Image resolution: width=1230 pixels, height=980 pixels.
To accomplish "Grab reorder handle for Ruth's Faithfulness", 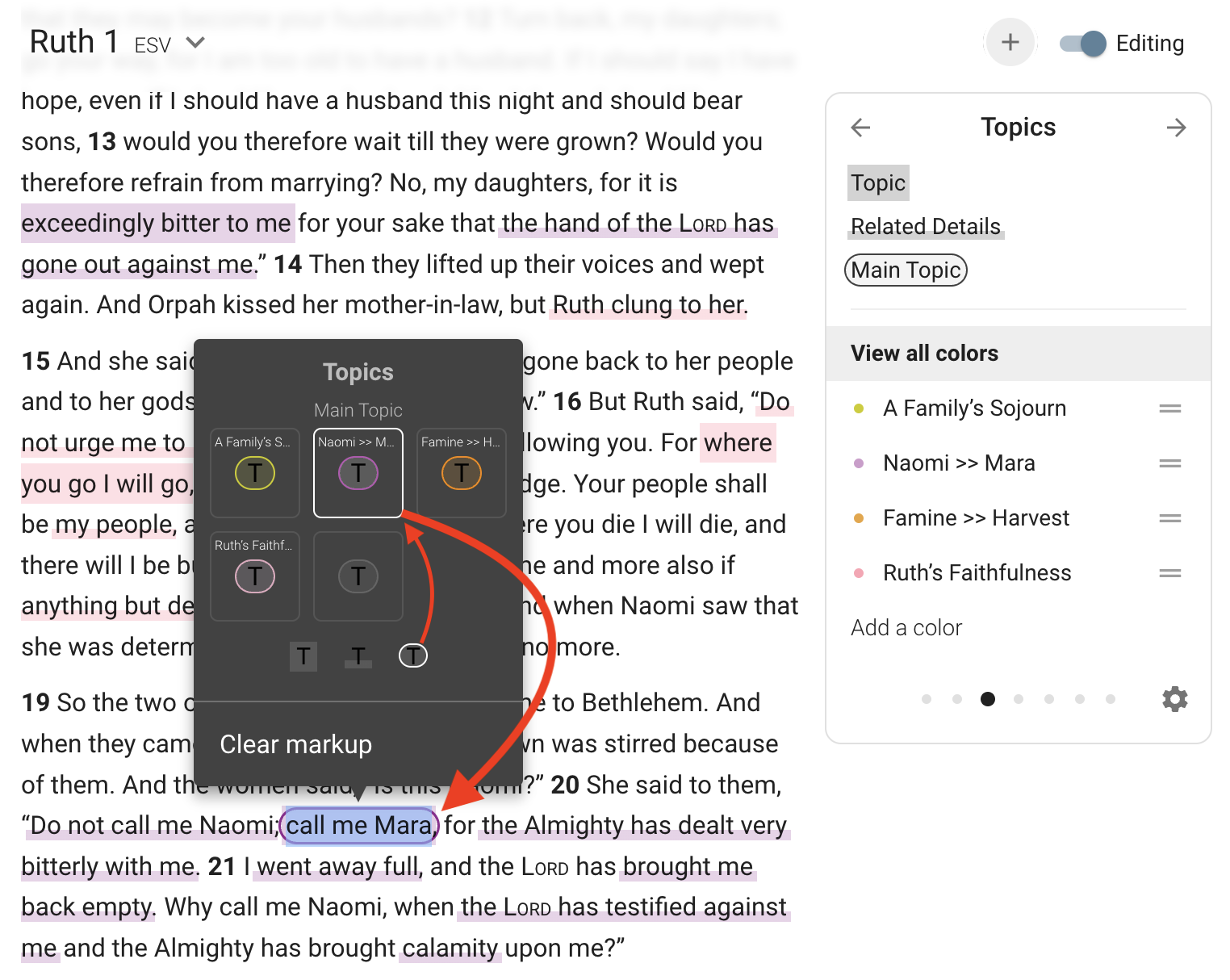I will coord(1170,573).
